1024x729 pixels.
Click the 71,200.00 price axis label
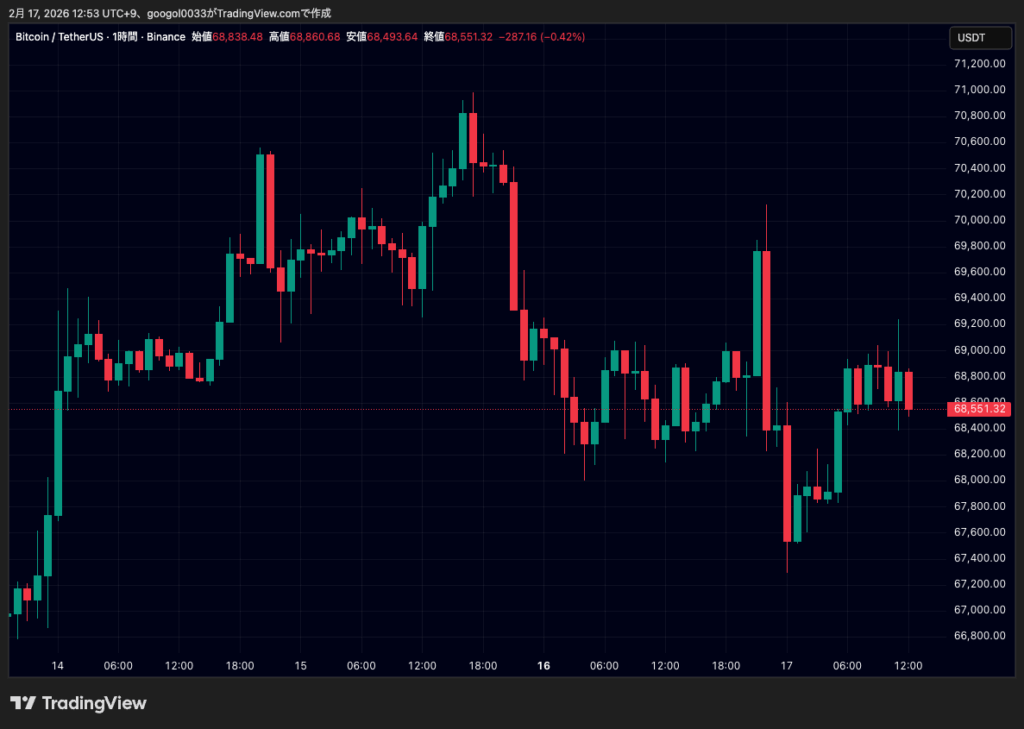click(979, 63)
